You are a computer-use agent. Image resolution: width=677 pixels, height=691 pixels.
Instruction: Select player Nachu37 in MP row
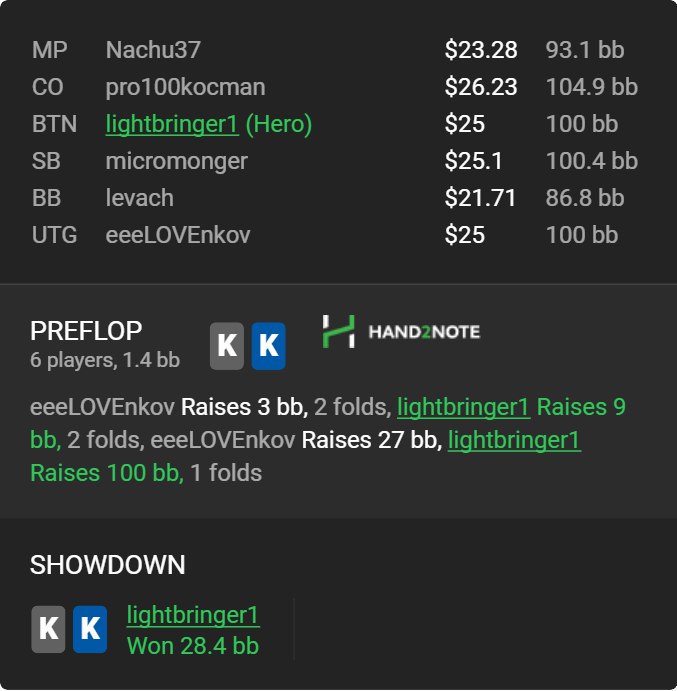coord(153,49)
